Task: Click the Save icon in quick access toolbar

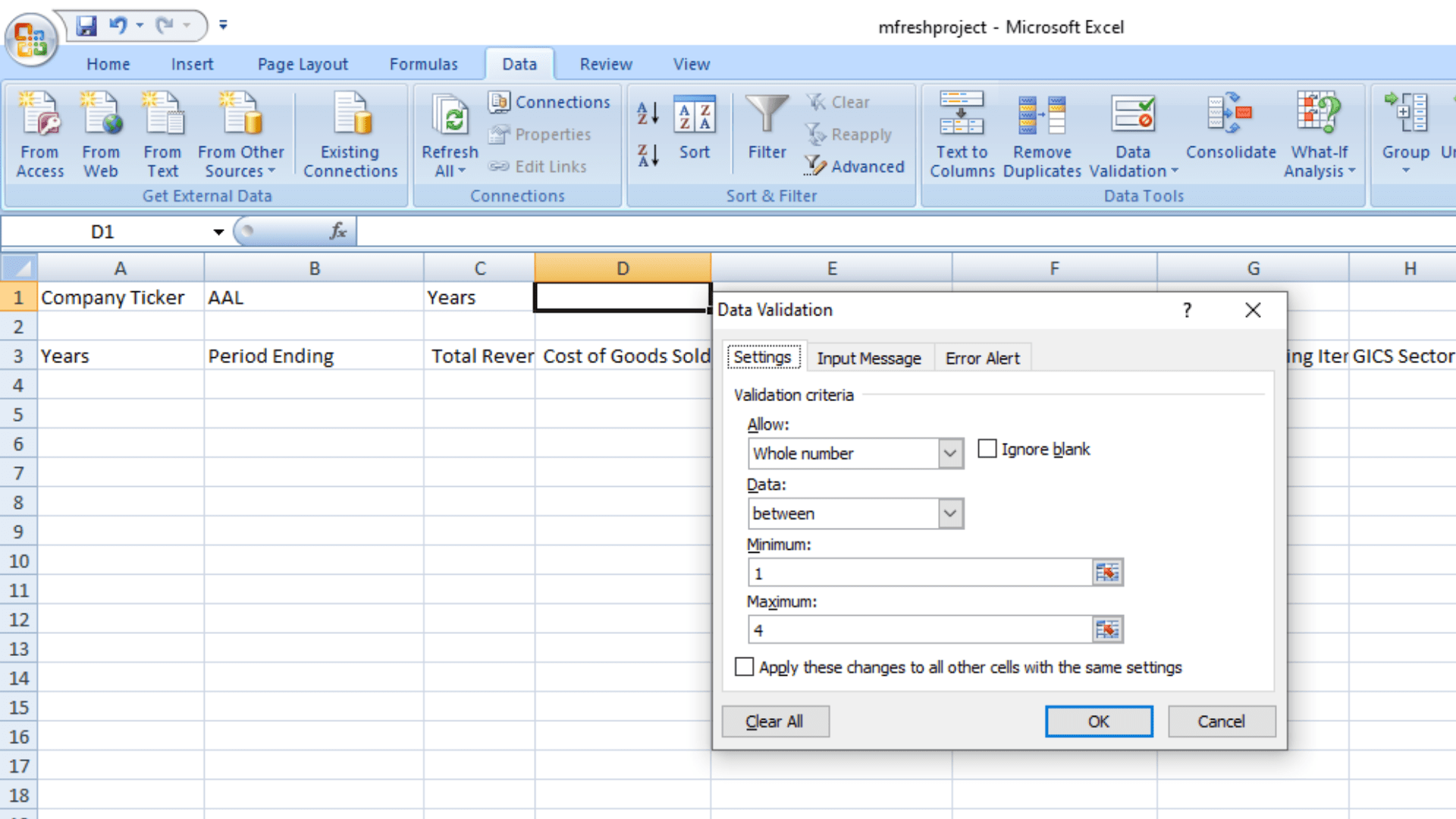Action: pyautogui.click(x=86, y=26)
